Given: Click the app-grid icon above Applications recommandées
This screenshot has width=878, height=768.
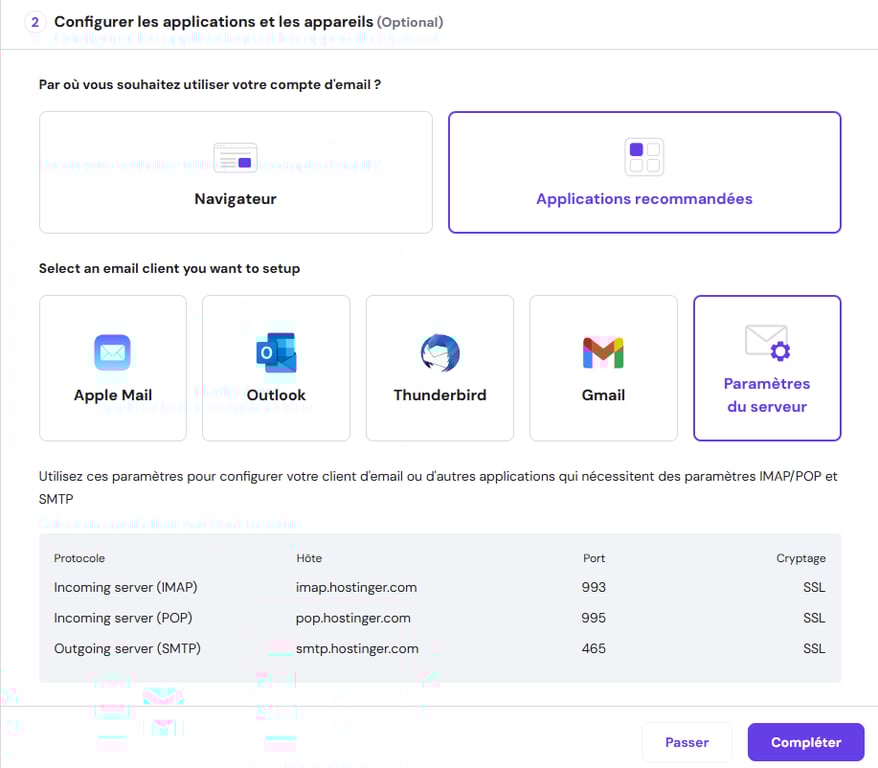Looking at the screenshot, I should [643, 156].
